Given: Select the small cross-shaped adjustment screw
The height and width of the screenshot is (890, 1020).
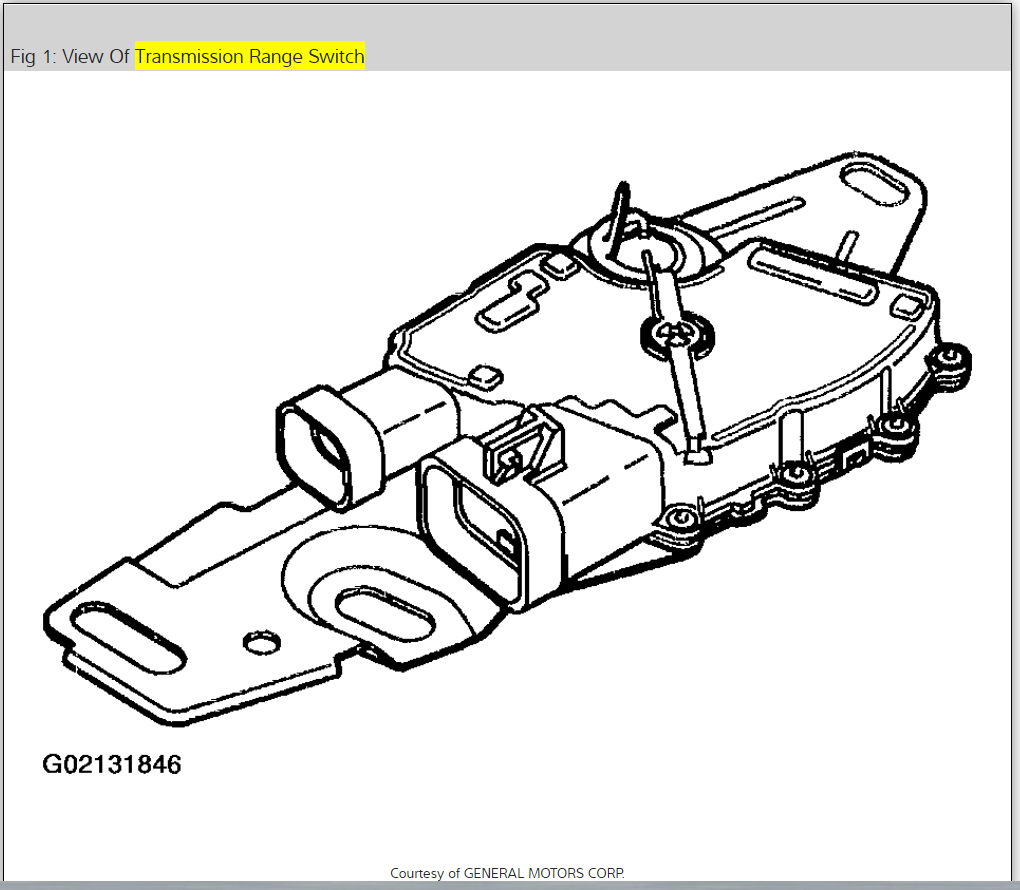Looking at the screenshot, I should 676,333.
